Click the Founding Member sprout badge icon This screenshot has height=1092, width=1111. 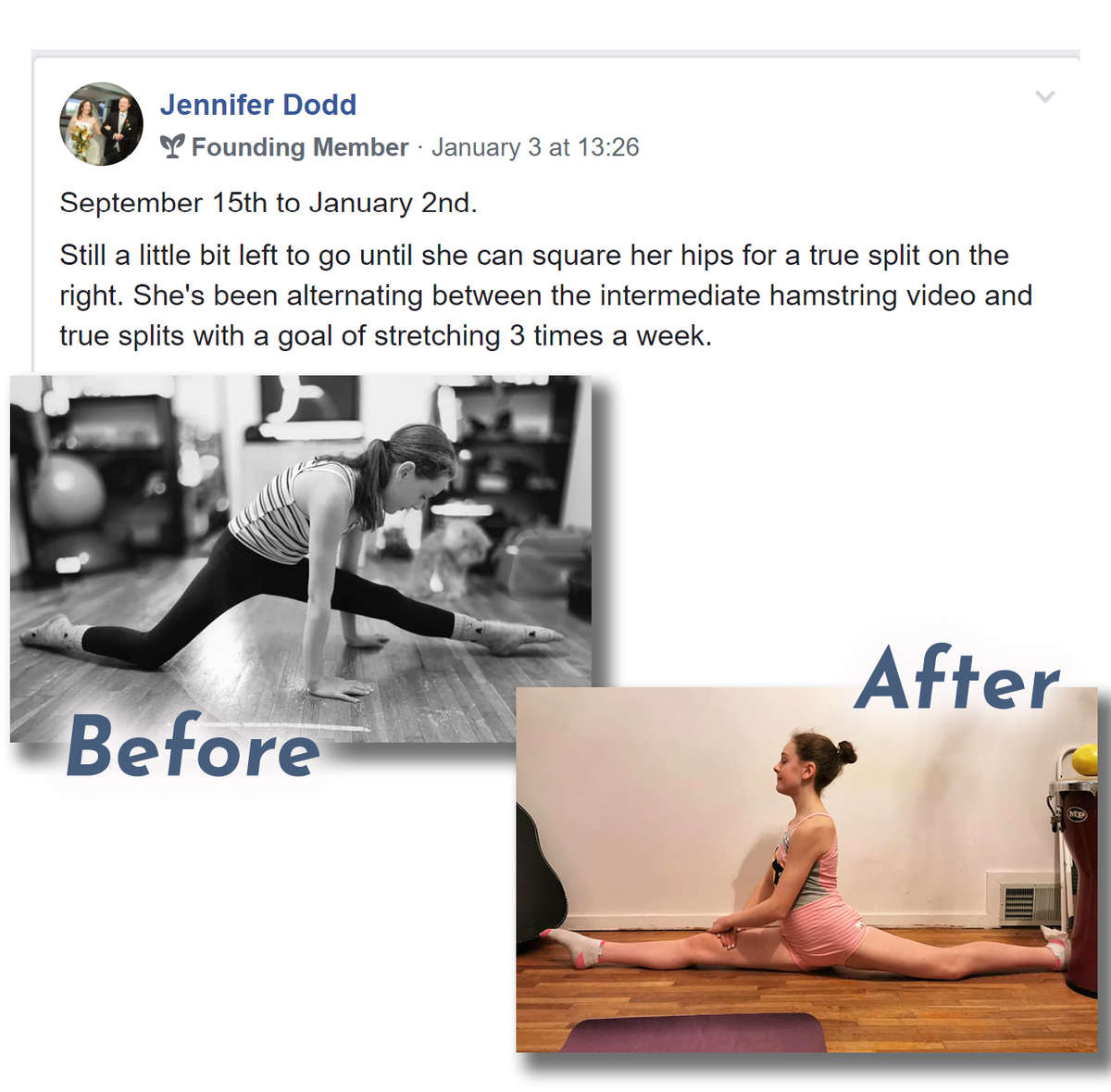[x=172, y=146]
